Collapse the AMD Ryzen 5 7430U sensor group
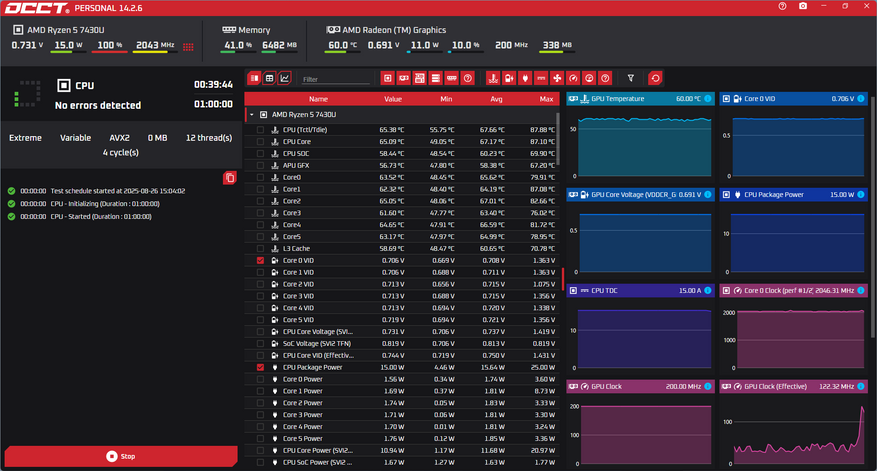This screenshot has width=877, height=471. coord(252,115)
